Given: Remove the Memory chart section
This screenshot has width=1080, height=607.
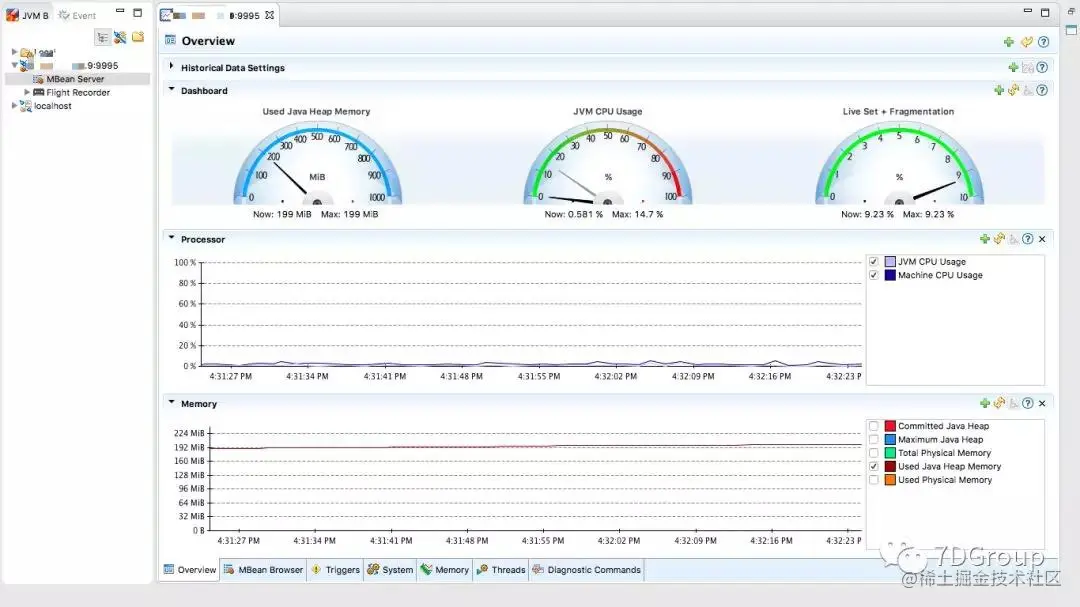Looking at the screenshot, I should pyautogui.click(x=1042, y=404).
